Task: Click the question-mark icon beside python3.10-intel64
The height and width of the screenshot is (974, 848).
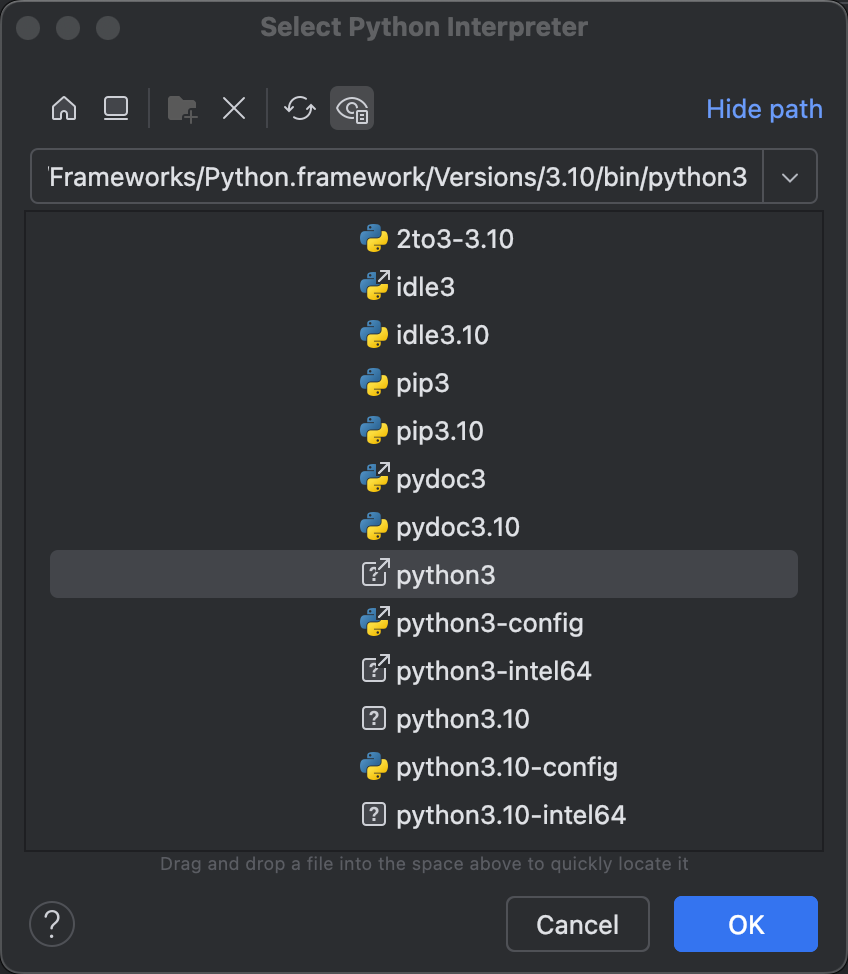Action: 374,814
